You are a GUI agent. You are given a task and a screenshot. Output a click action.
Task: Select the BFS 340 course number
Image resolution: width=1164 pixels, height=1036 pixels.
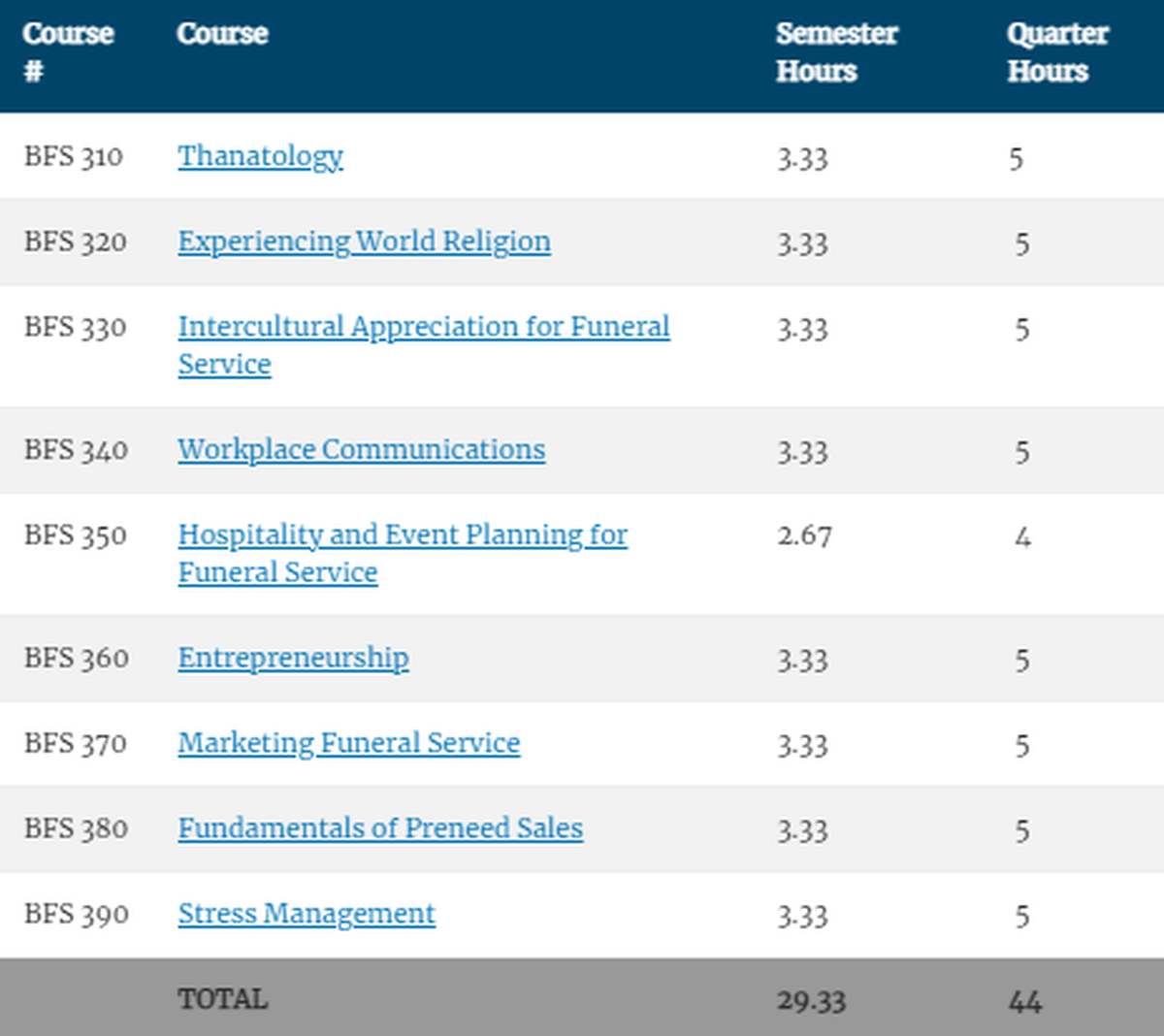point(76,450)
